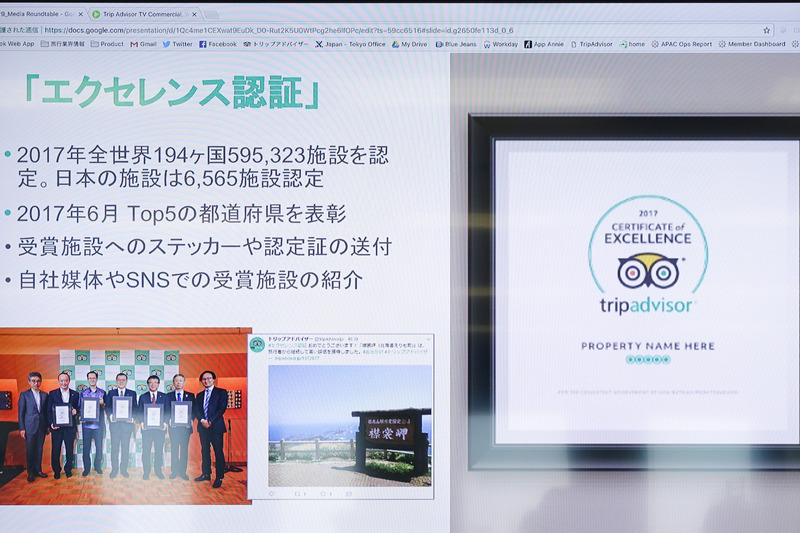Open the トリップアドバイザー bookmark
The image size is (800, 533).
[x=276, y=44]
